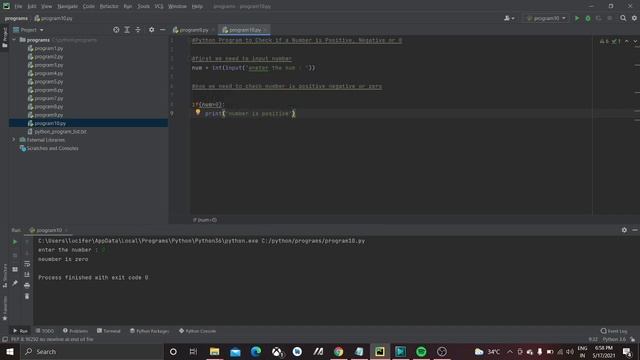Collapse all in the Project panel

click(x=138, y=30)
